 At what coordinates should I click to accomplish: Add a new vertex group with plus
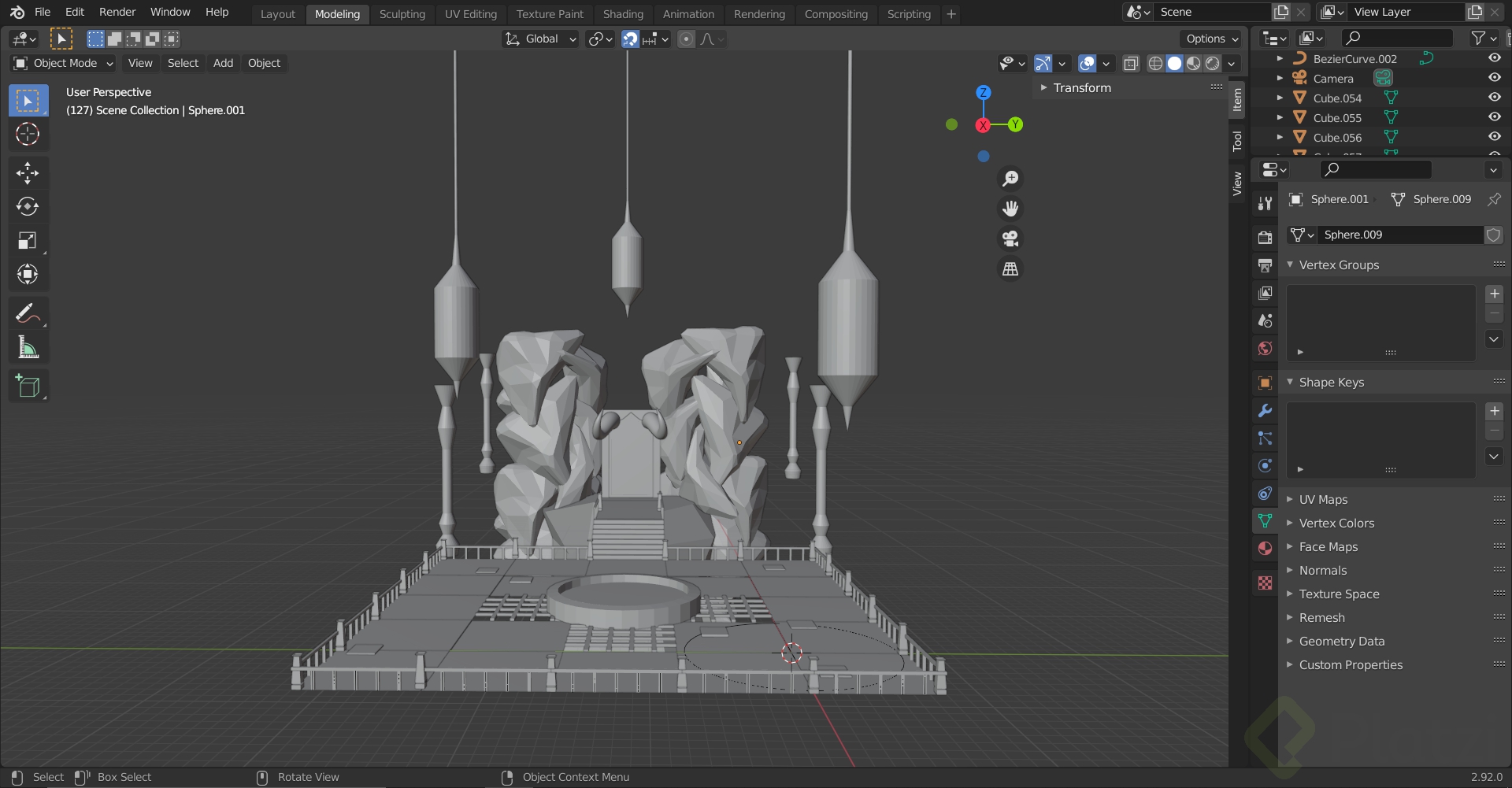click(1494, 294)
